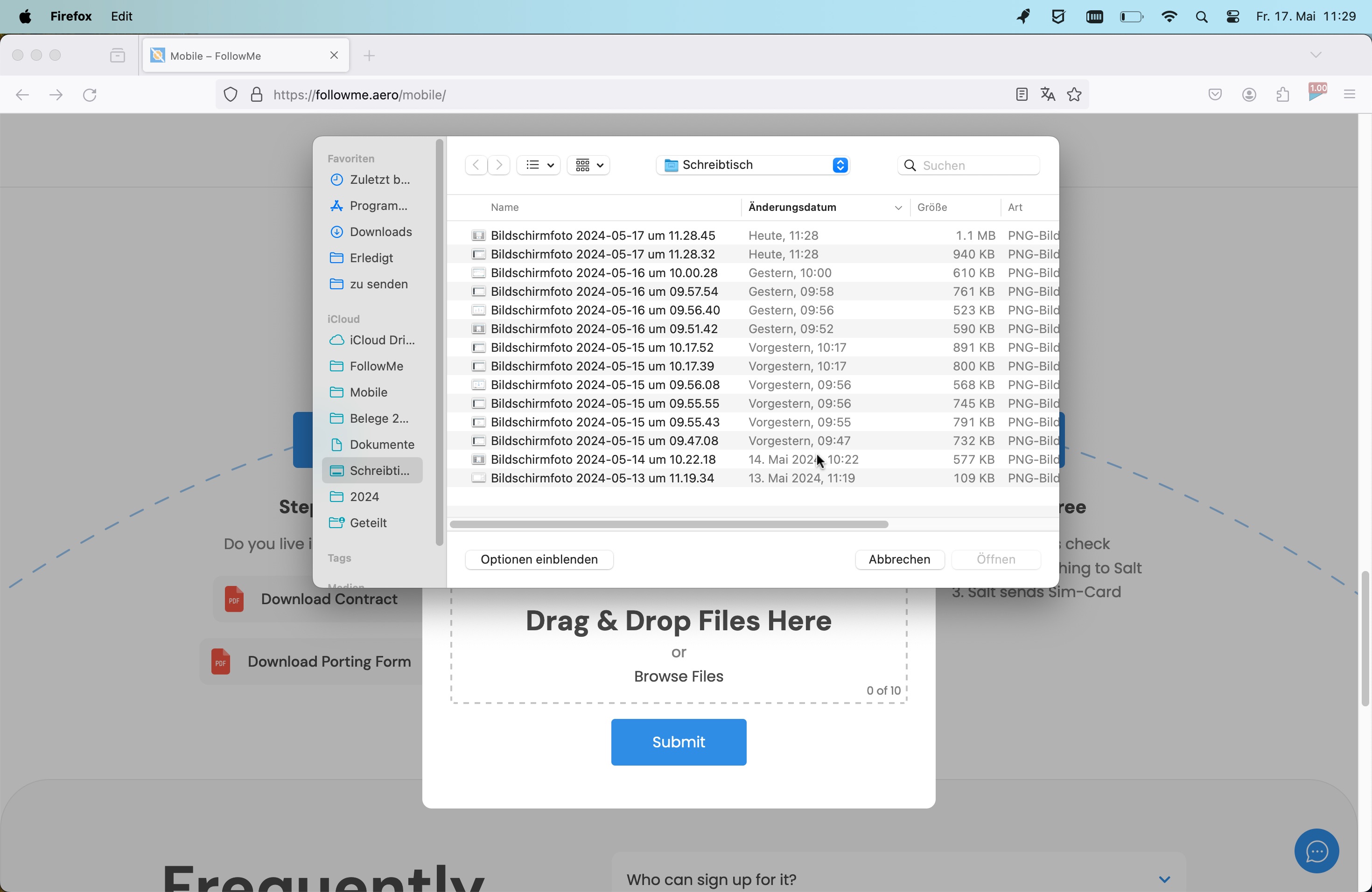The image size is (1372, 892).
Task: Click the dialog forward navigation arrow
Action: [499, 165]
